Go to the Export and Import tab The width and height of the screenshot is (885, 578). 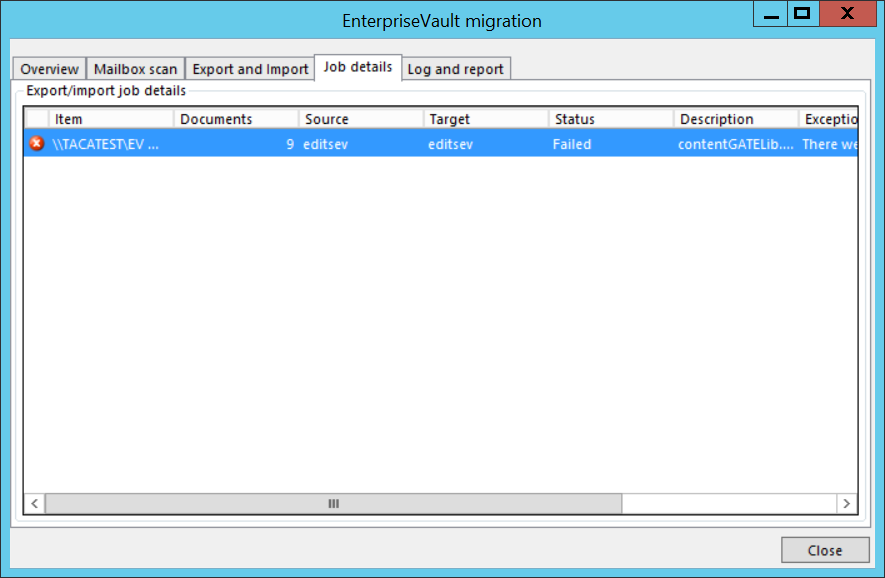(x=250, y=69)
